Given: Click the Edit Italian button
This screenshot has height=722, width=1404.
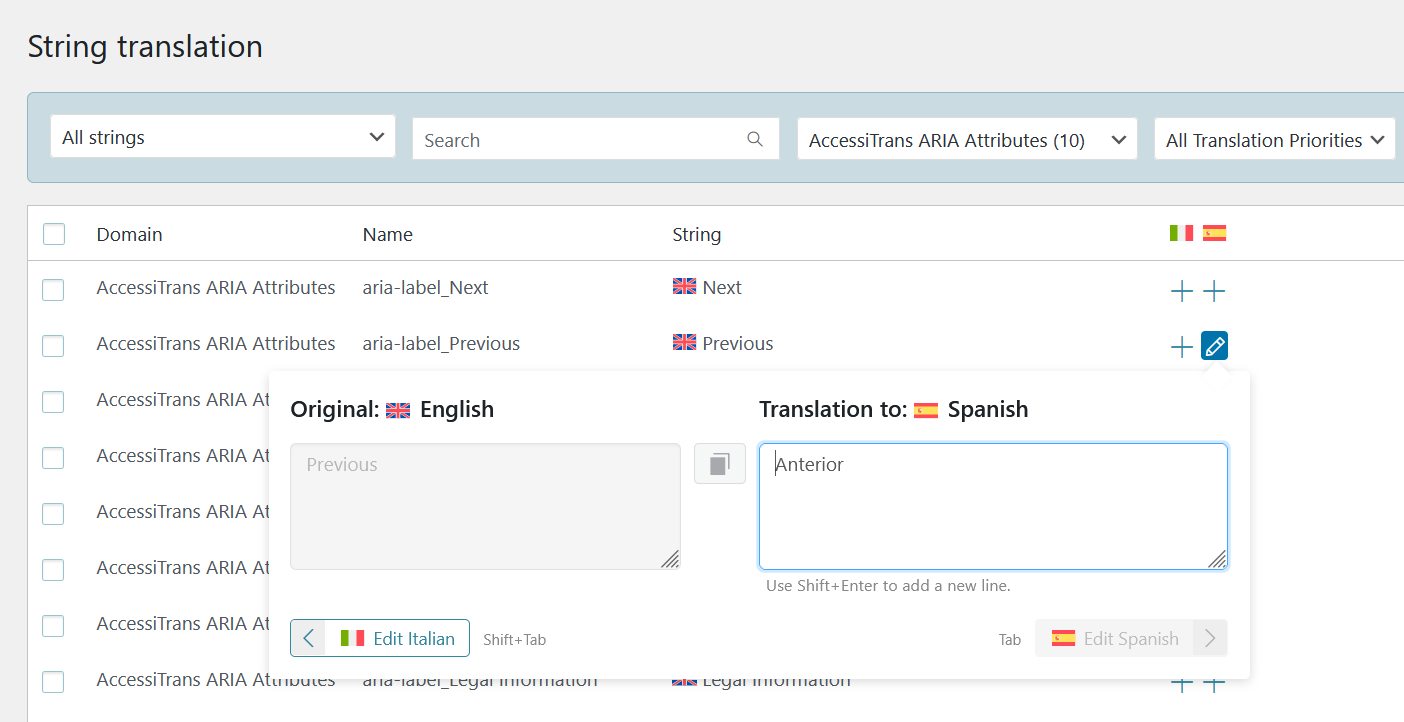Looking at the screenshot, I should [x=380, y=638].
